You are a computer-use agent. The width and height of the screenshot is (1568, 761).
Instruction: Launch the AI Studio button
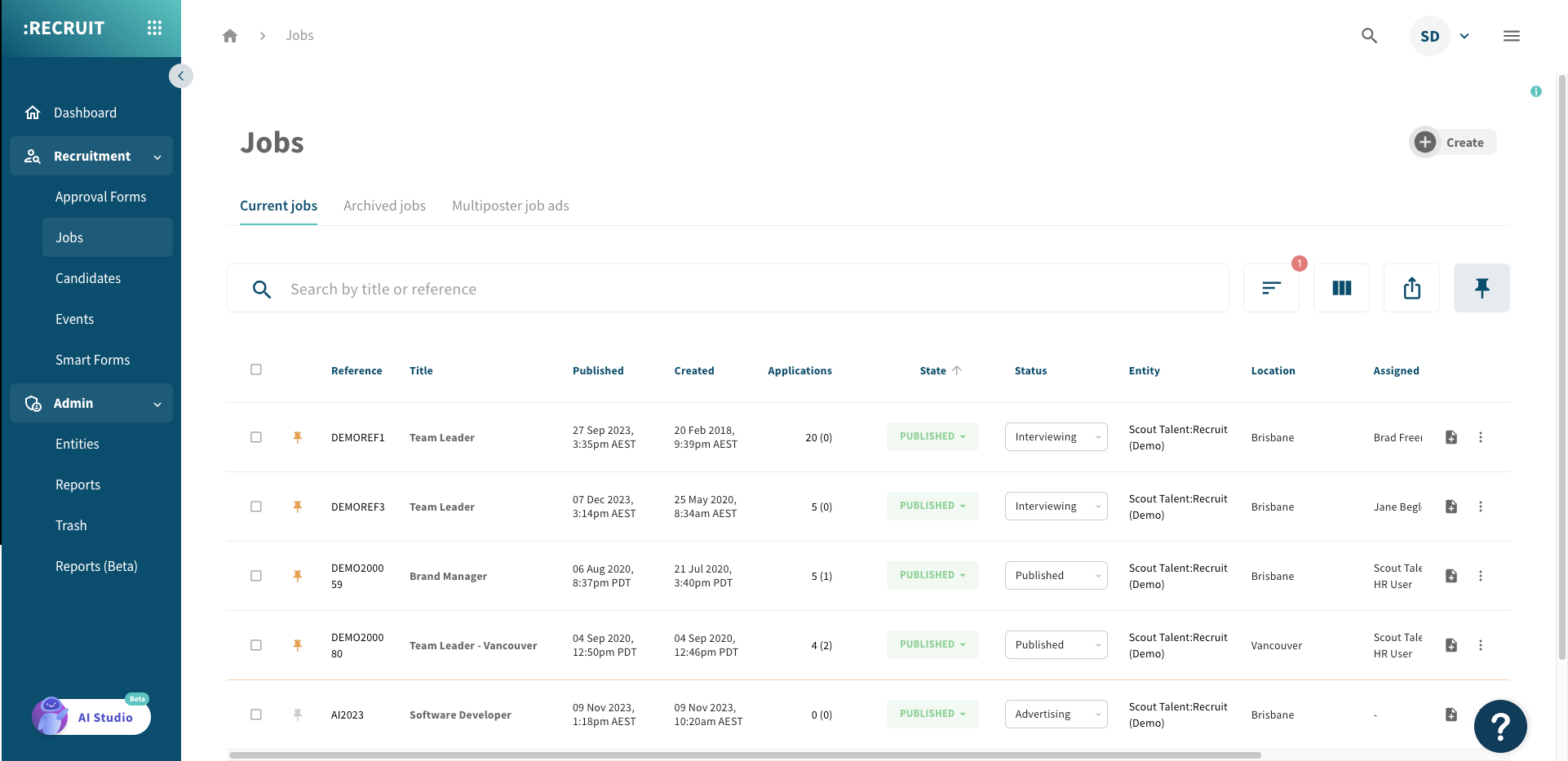pyautogui.click(x=91, y=717)
